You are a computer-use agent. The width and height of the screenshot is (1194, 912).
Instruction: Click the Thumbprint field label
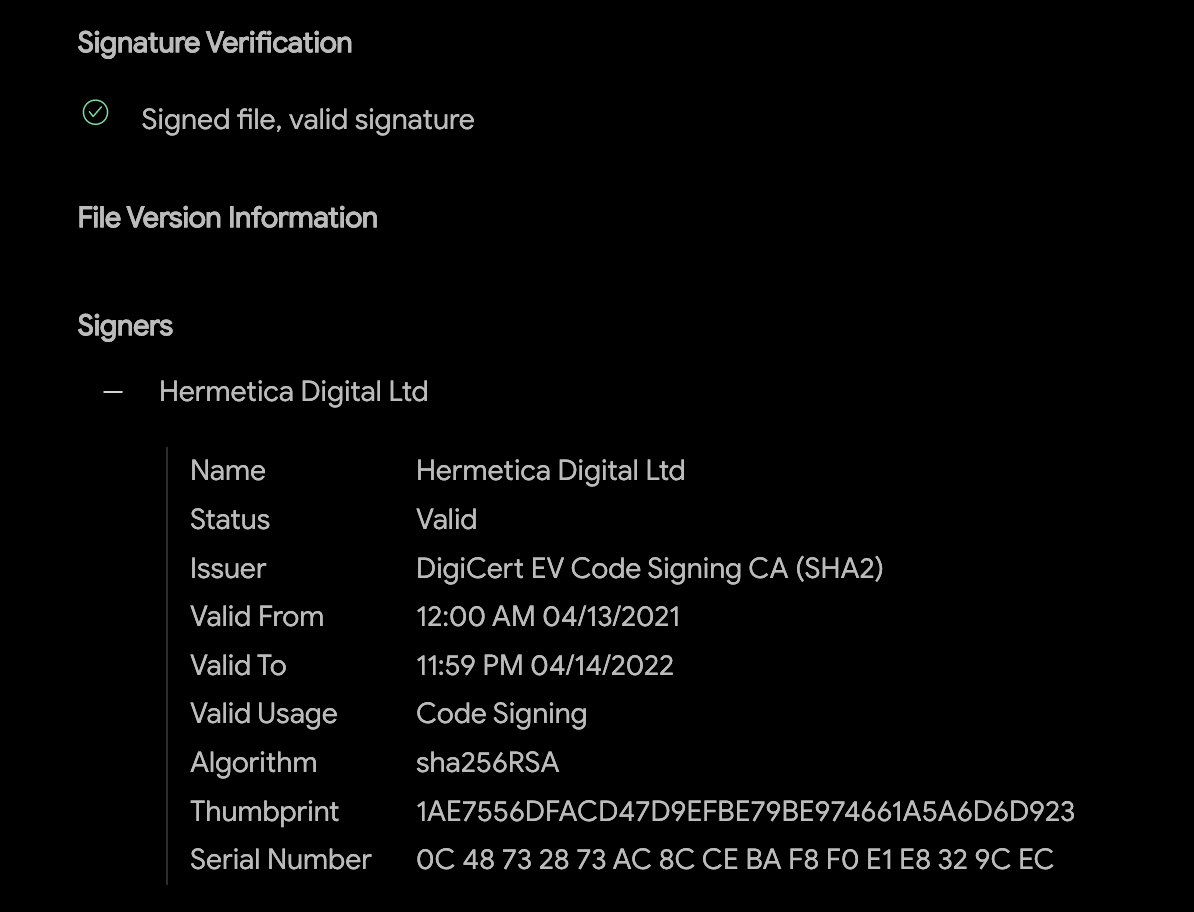pos(265,812)
